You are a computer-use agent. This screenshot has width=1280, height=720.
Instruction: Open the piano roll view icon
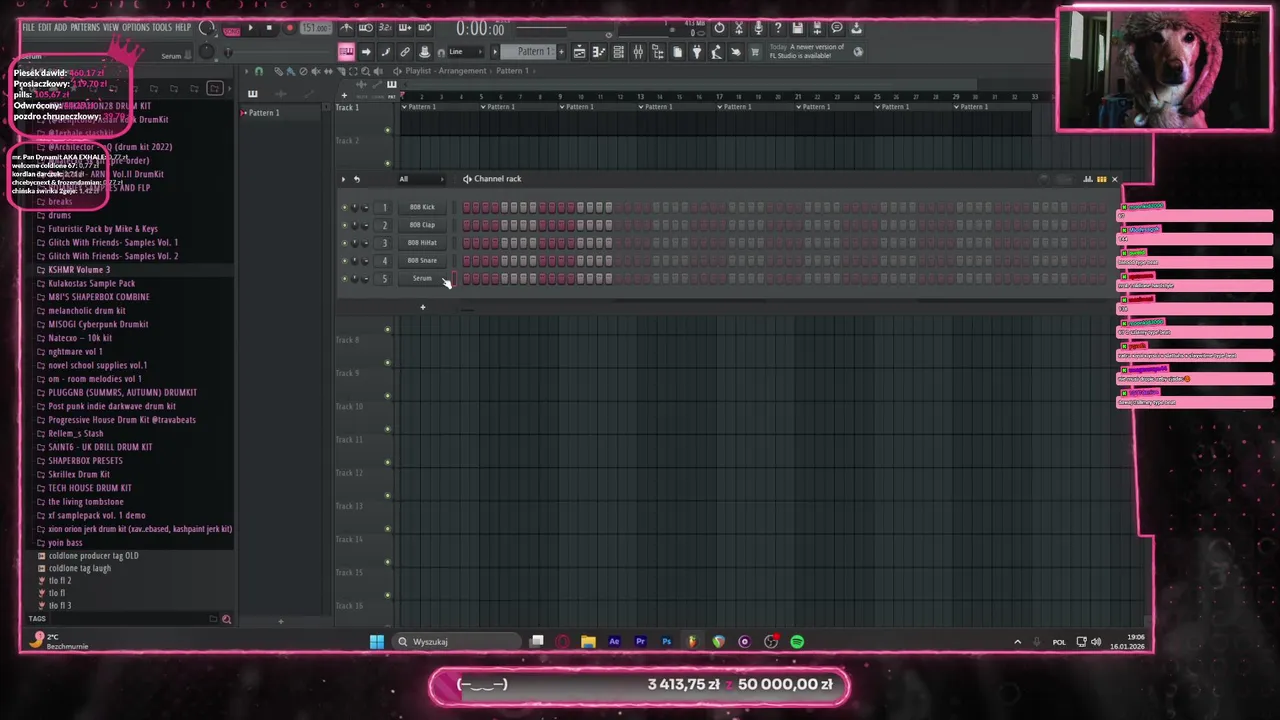598,52
